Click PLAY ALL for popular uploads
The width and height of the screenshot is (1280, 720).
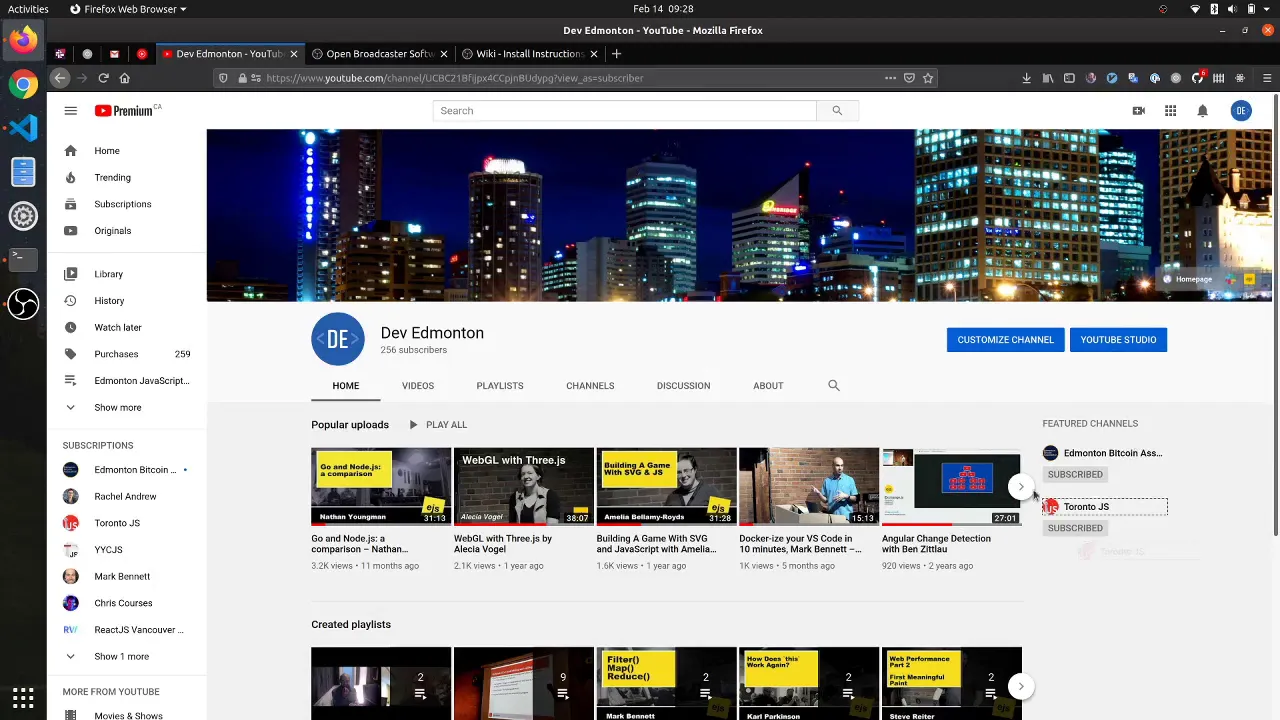click(x=438, y=425)
